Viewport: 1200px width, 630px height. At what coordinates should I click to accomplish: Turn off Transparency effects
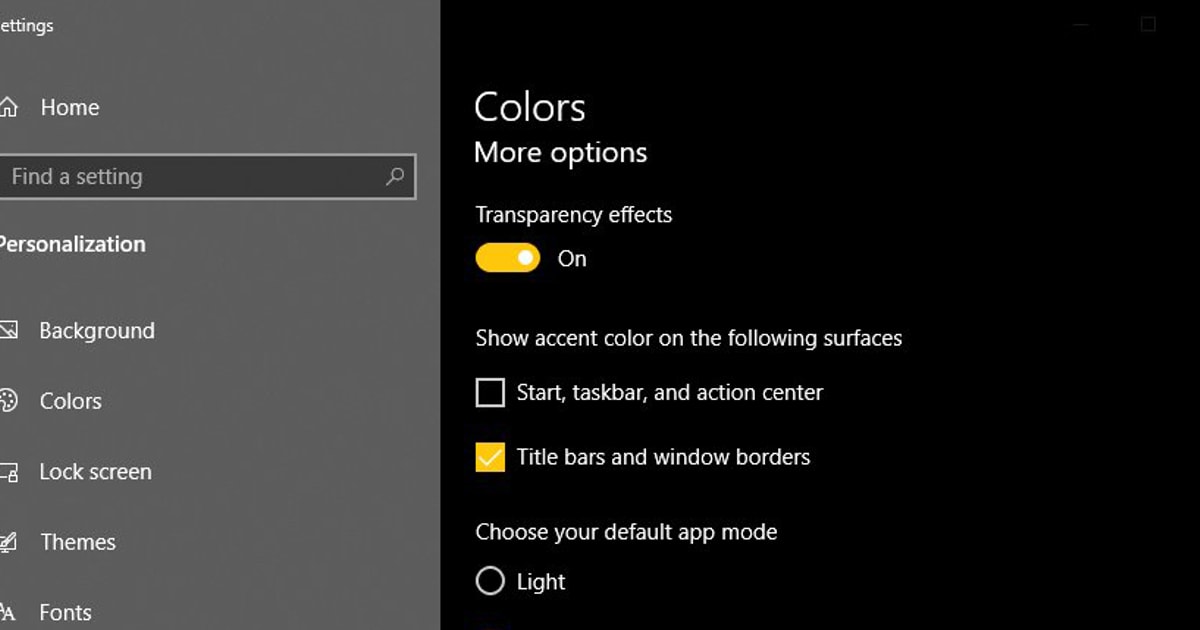[x=507, y=258]
